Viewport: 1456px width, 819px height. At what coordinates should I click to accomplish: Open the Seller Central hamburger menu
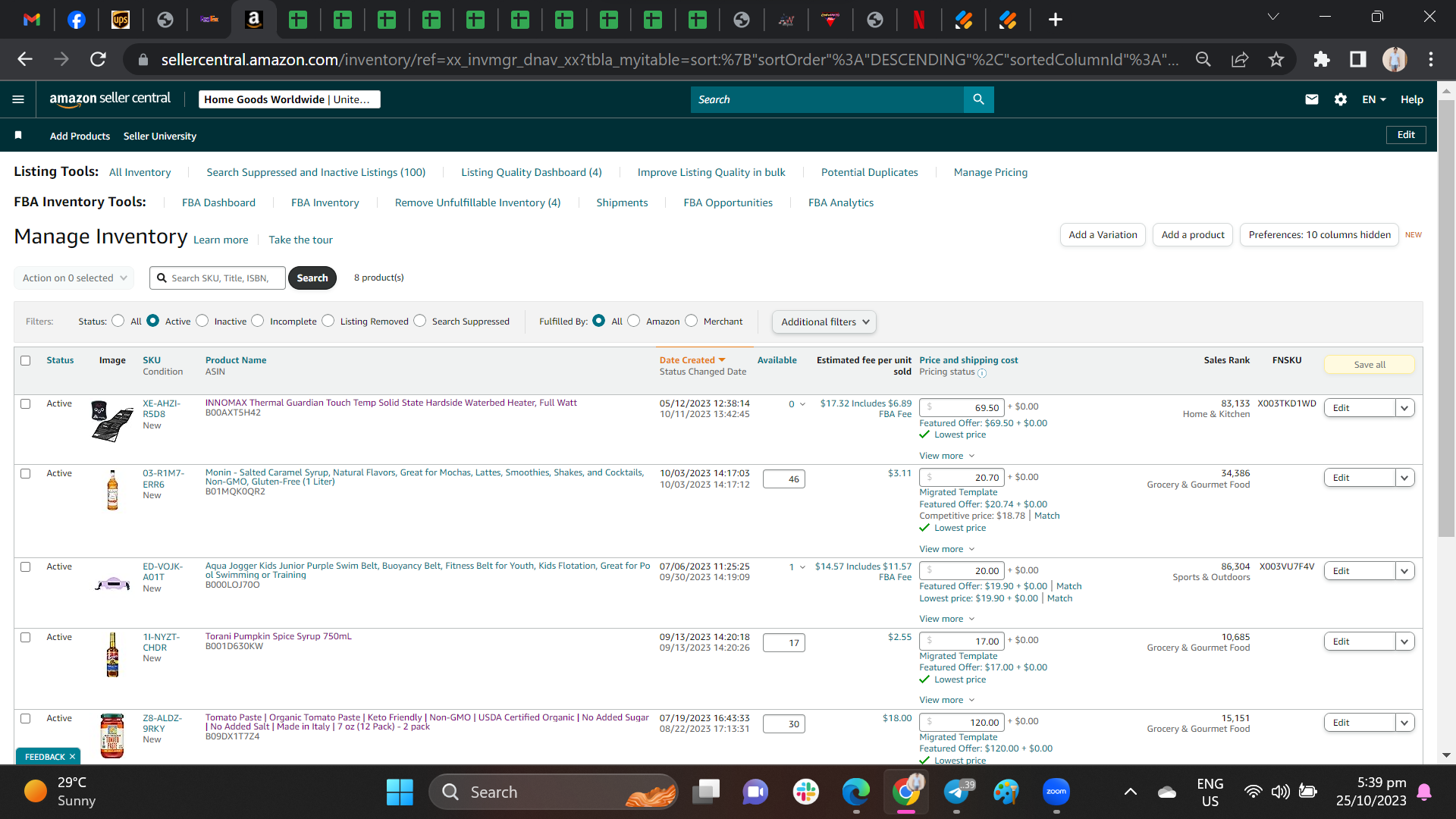point(18,99)
